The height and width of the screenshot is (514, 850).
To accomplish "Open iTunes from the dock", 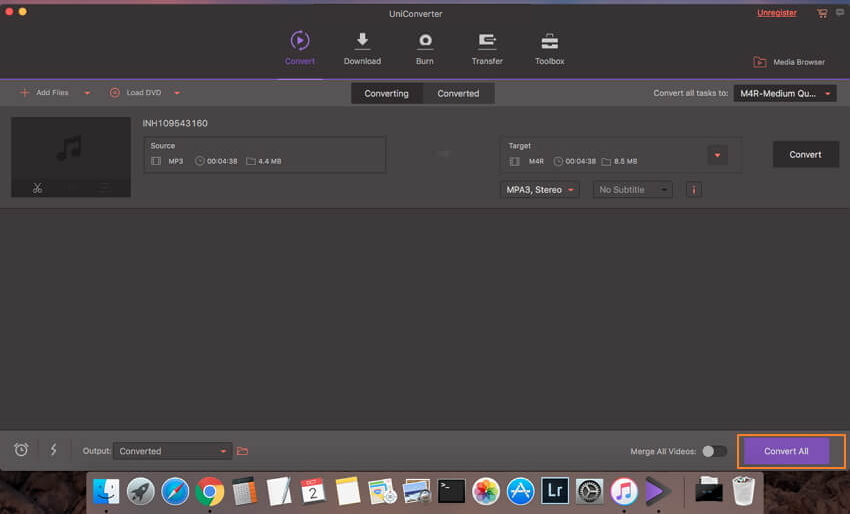I will pos(624,492).
